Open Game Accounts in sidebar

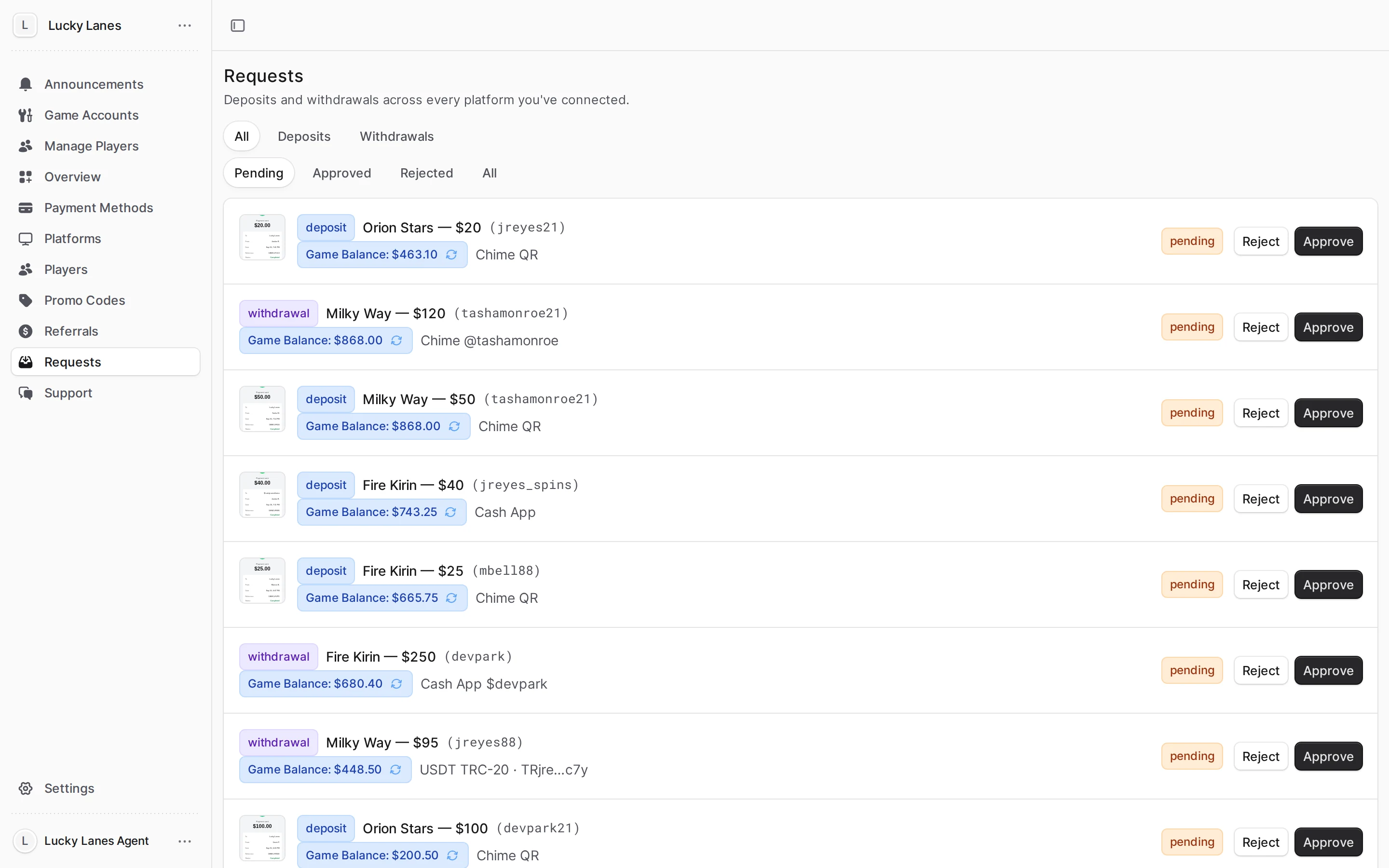pos(106,115)
